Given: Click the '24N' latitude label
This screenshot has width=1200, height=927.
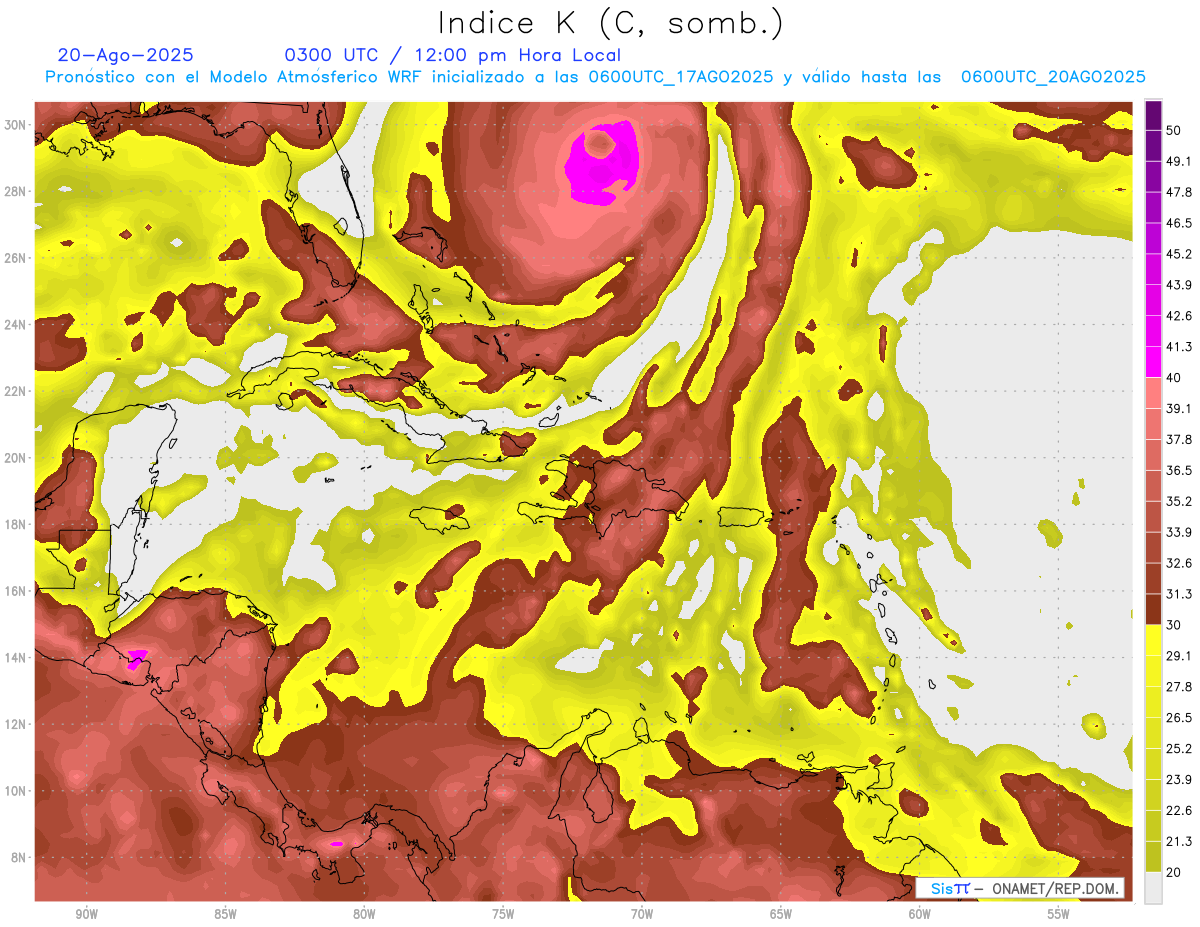Looking at the screenshot, I should (15, 324).
